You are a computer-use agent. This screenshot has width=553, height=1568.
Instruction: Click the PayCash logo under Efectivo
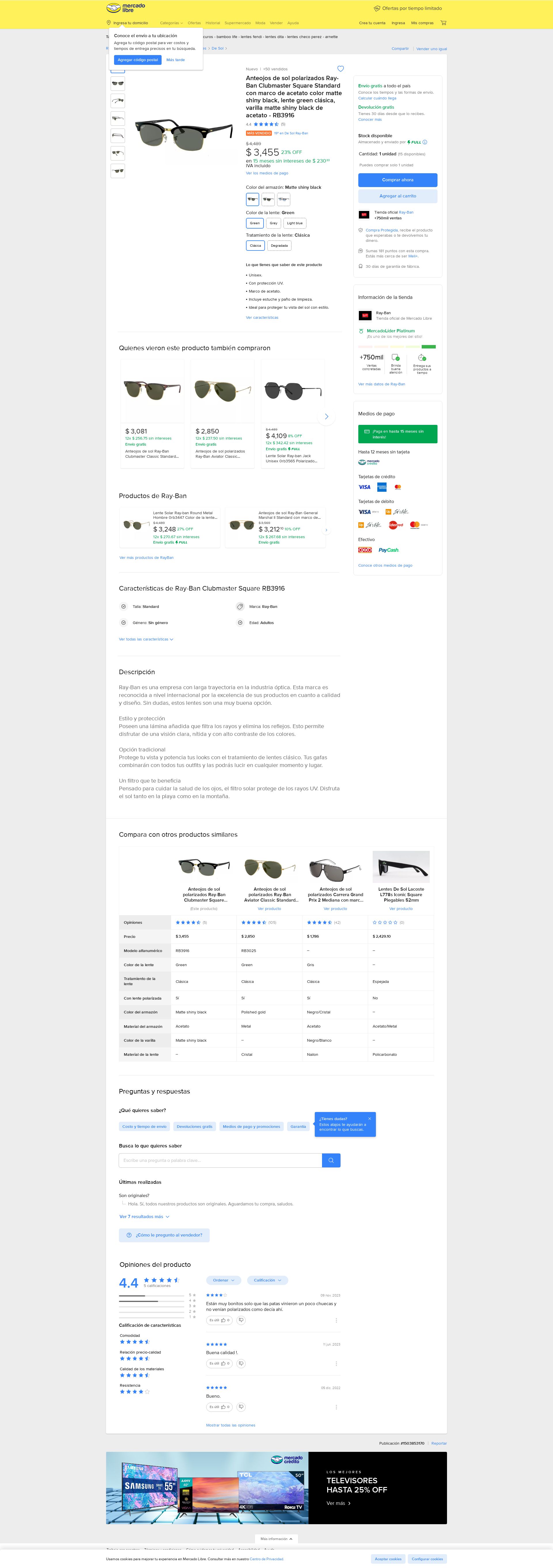point(389,550)
